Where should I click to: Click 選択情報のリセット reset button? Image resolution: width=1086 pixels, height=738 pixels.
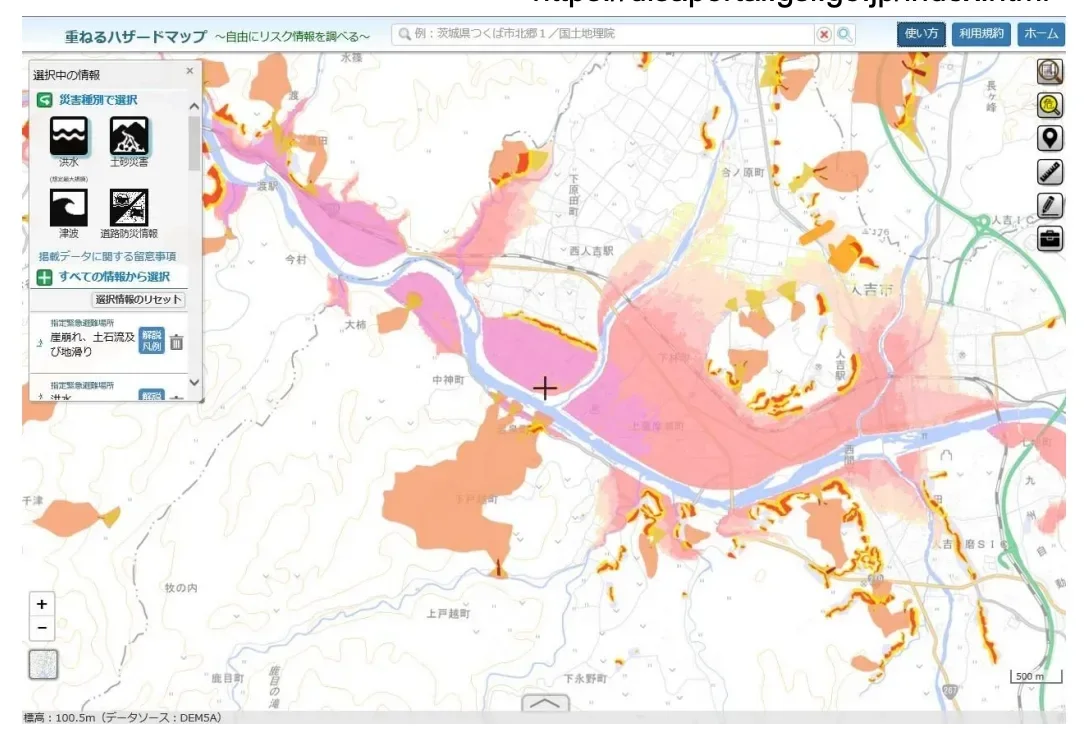pyautogui.click(x=139, y=300)
